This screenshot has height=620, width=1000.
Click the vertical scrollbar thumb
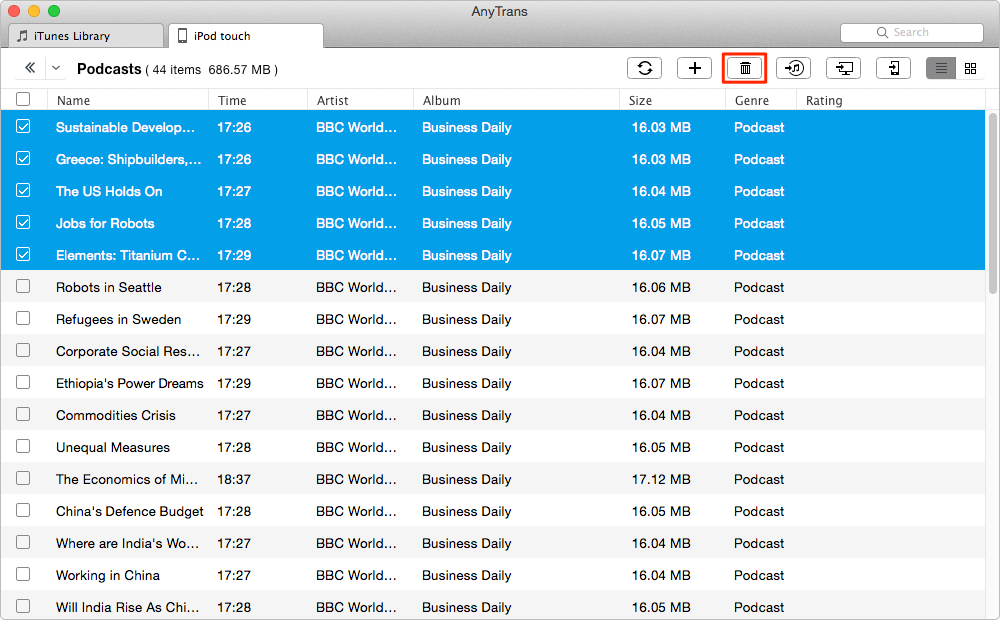(x=992, y=203)
